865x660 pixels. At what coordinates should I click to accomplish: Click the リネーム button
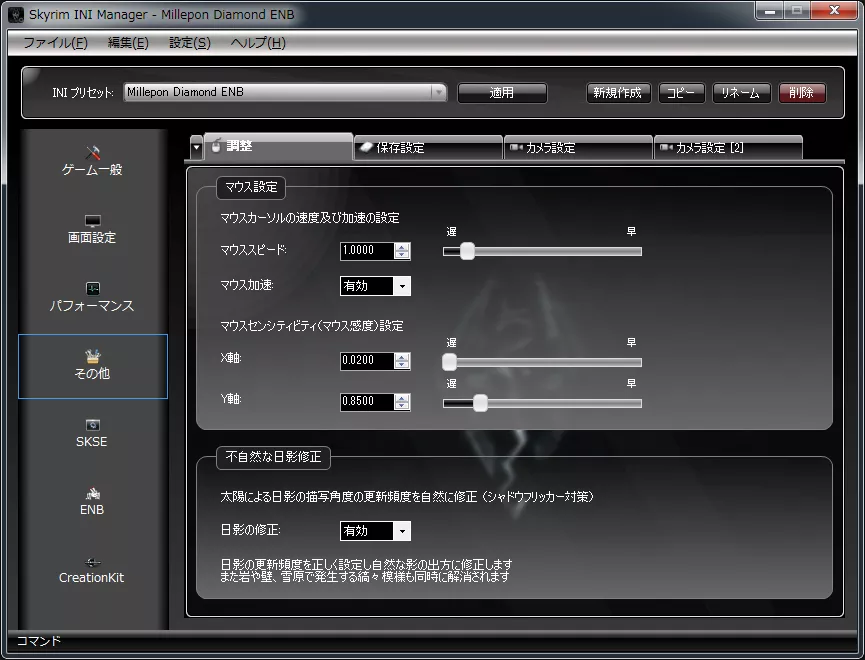(x=741, y=93)
